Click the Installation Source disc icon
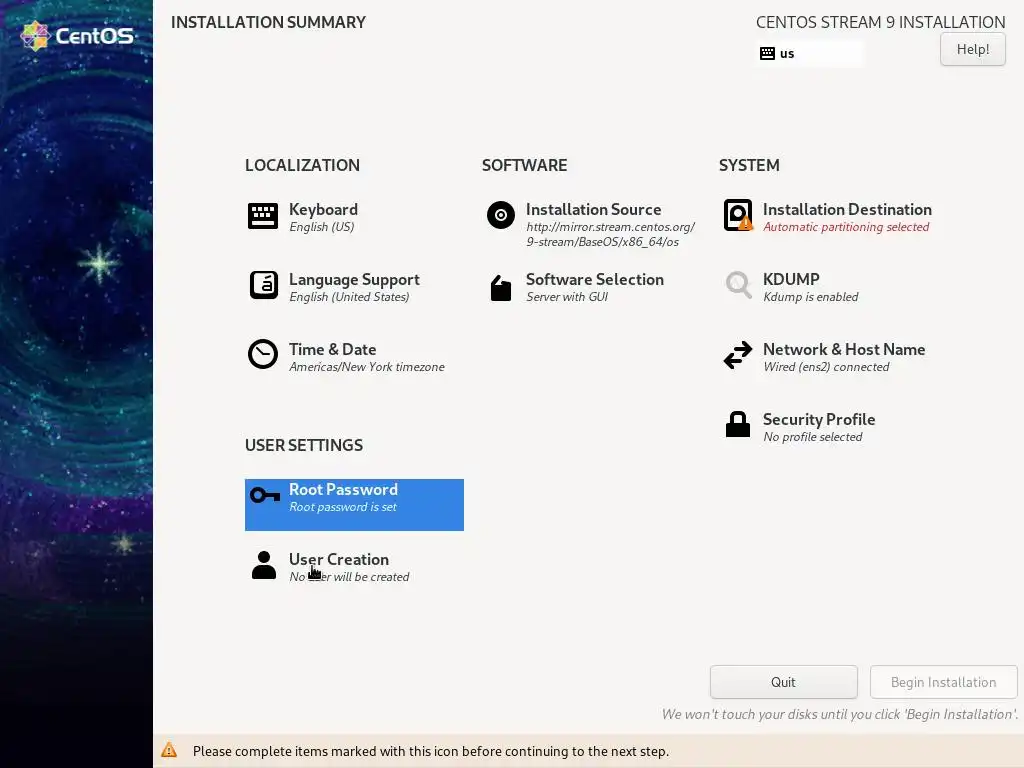The width and height of the screenshot is (1024, 768). [x=500, y=215]
